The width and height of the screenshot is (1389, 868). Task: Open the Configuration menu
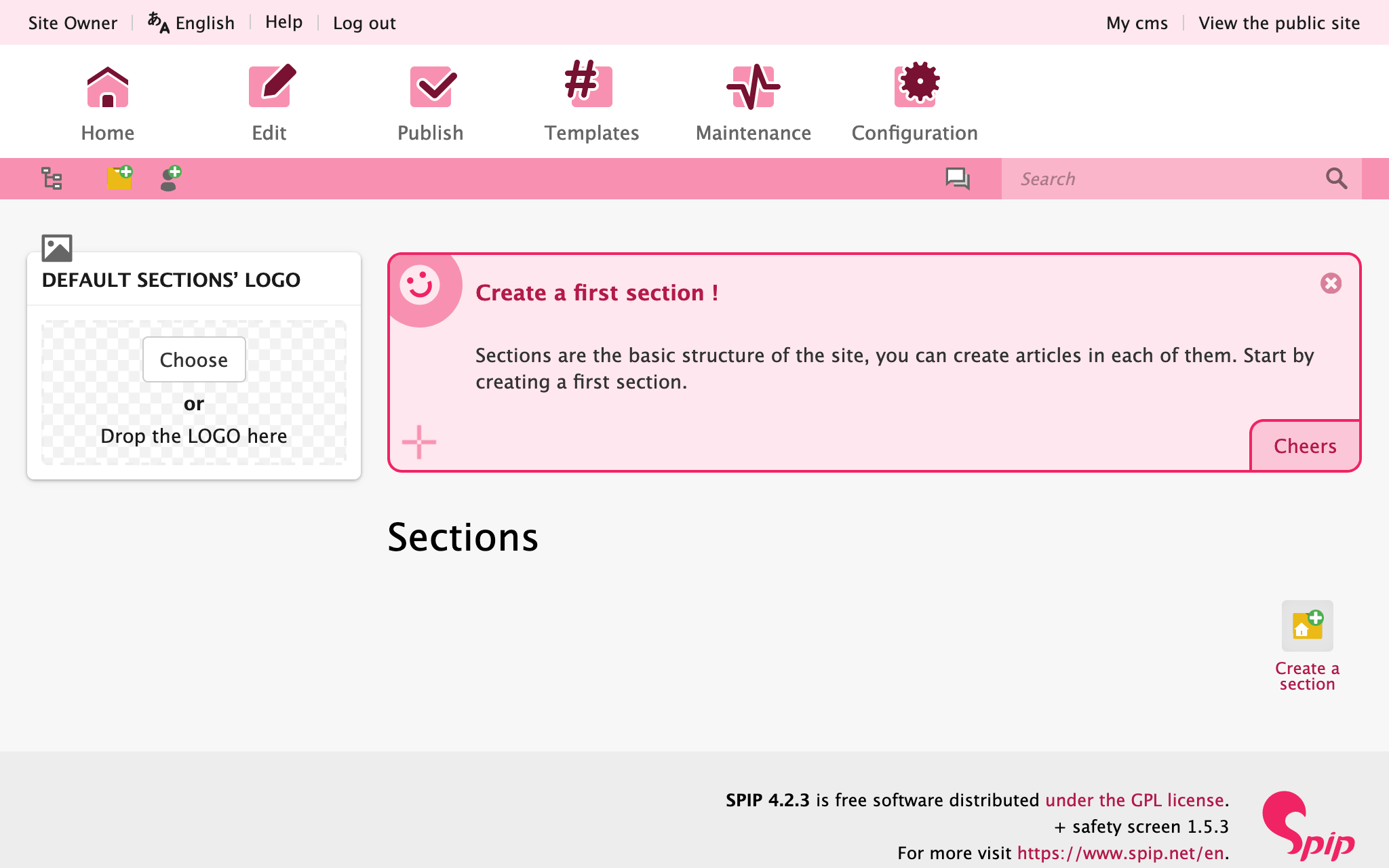point(914,103)
